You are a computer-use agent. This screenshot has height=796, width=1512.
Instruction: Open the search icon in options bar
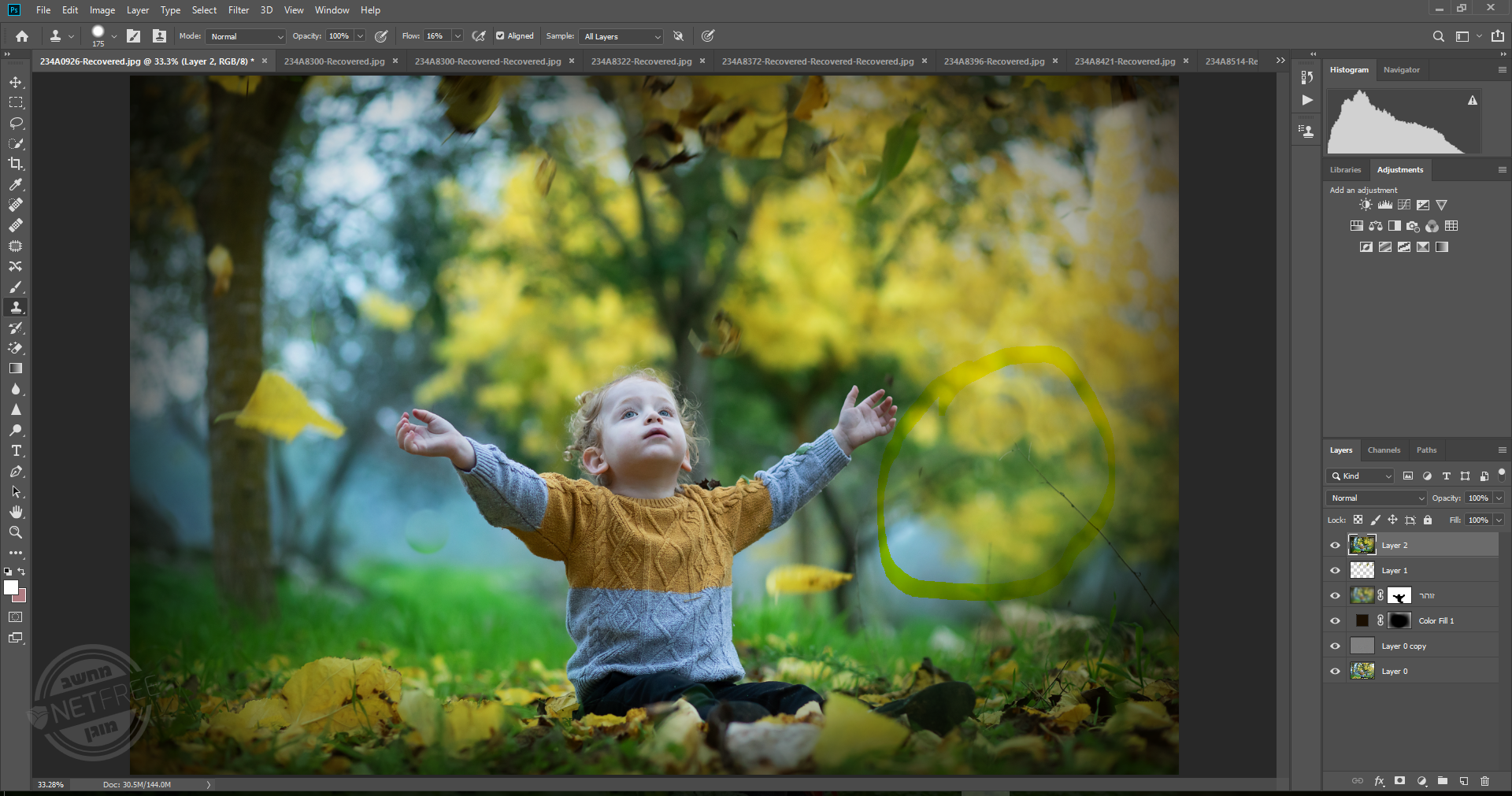(x=1438, y=36)
